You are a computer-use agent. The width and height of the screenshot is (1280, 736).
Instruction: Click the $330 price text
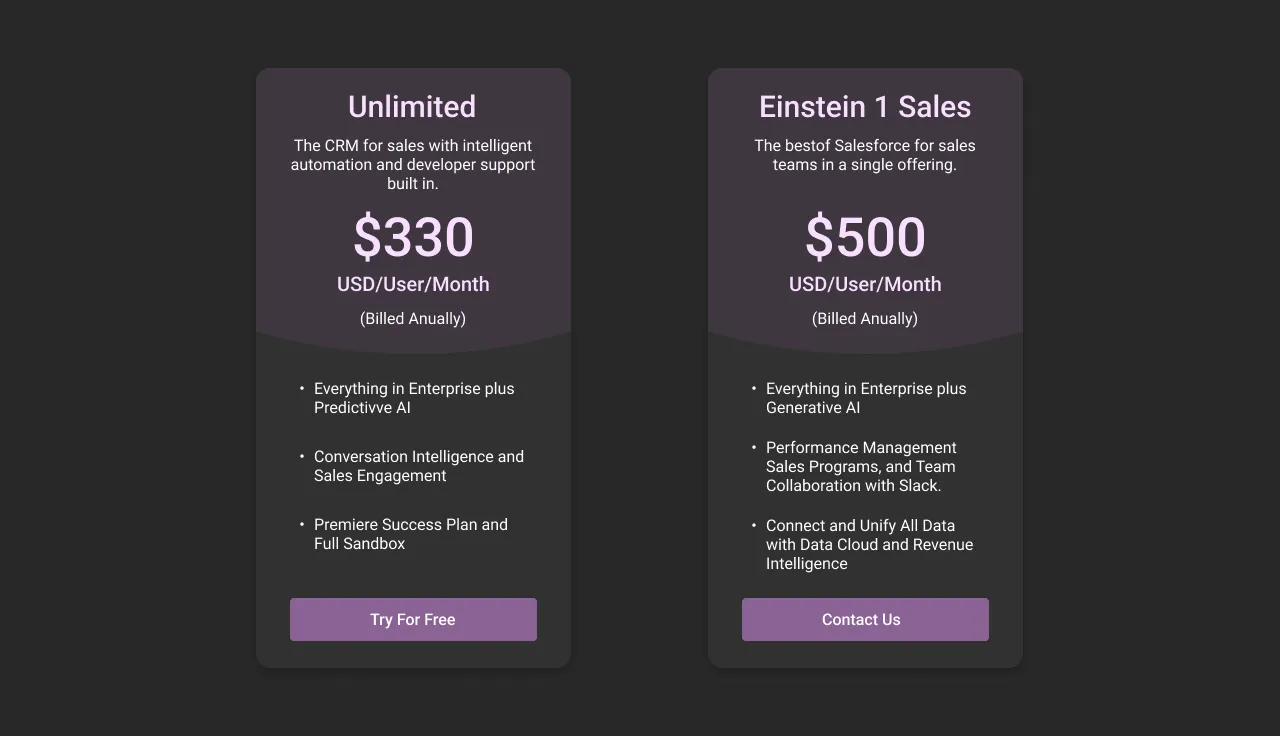click(412, 237)
